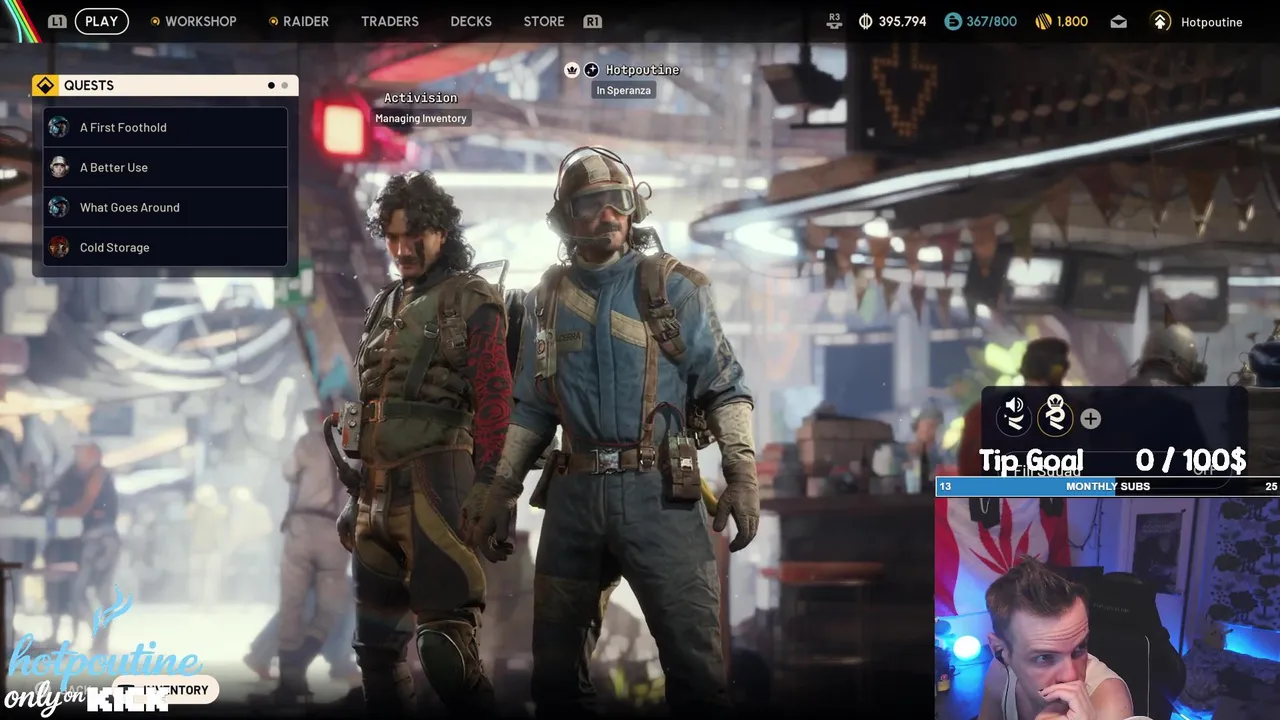Screen dimensions: 1280x720
Task: Click the A First Foothold trader portrait
Action: click(59, 127)
